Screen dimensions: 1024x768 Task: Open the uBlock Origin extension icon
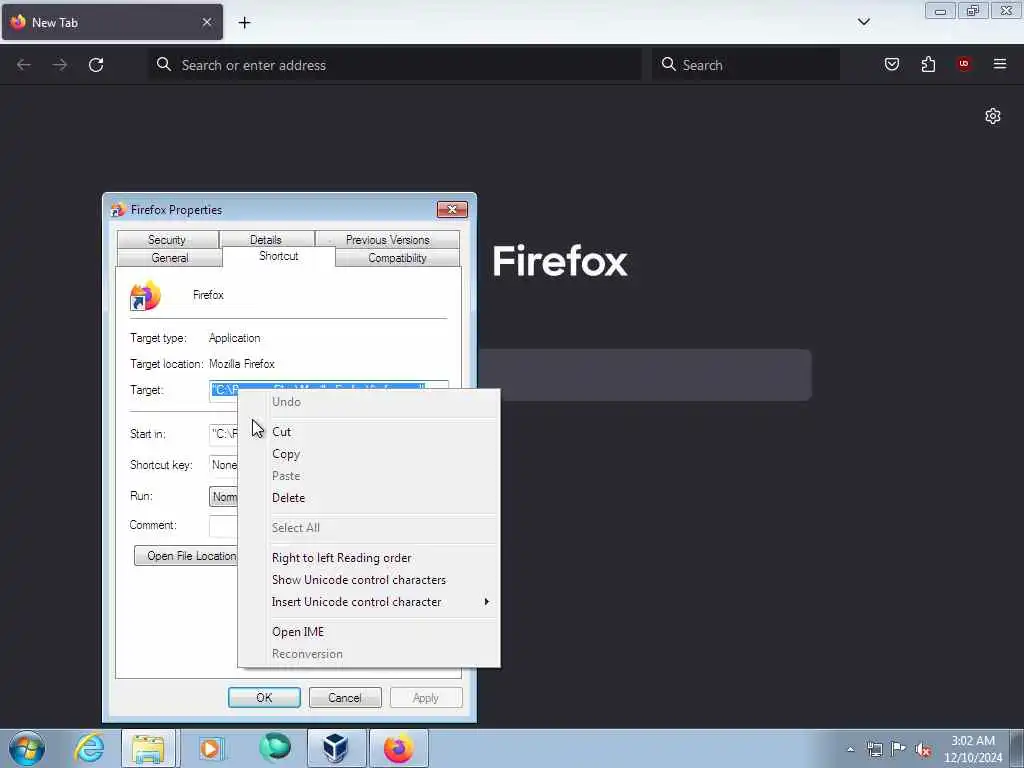click(x=964, y=64)
